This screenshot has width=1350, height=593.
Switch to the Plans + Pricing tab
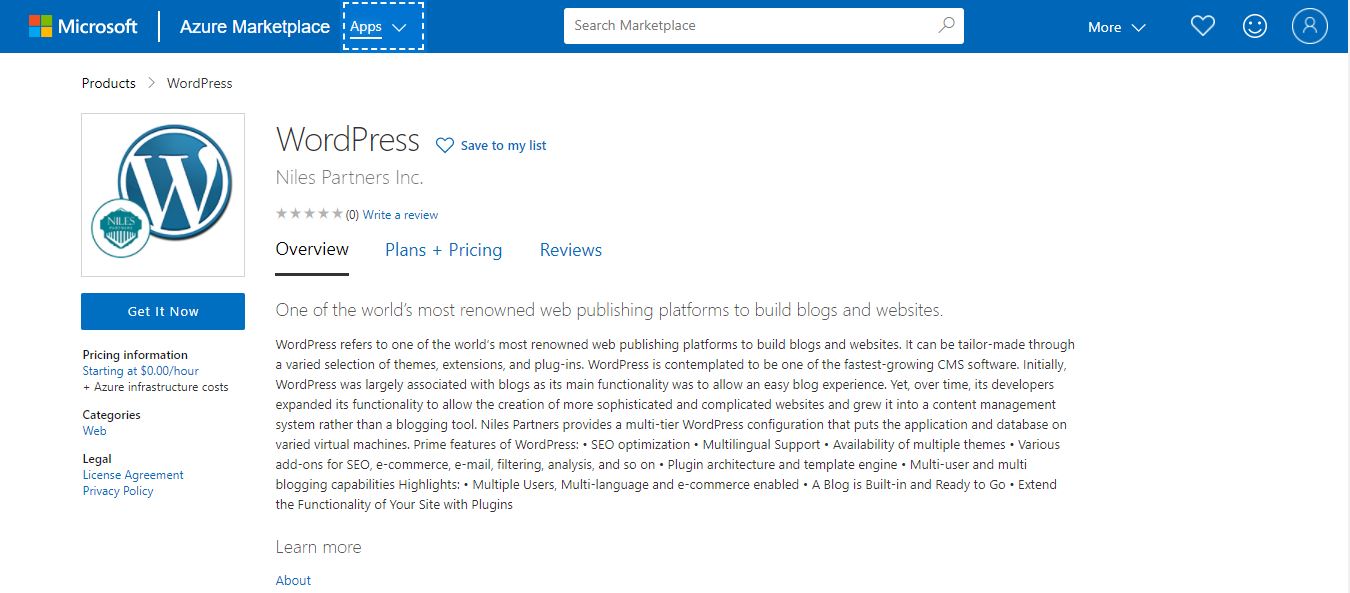coord(443,250)
